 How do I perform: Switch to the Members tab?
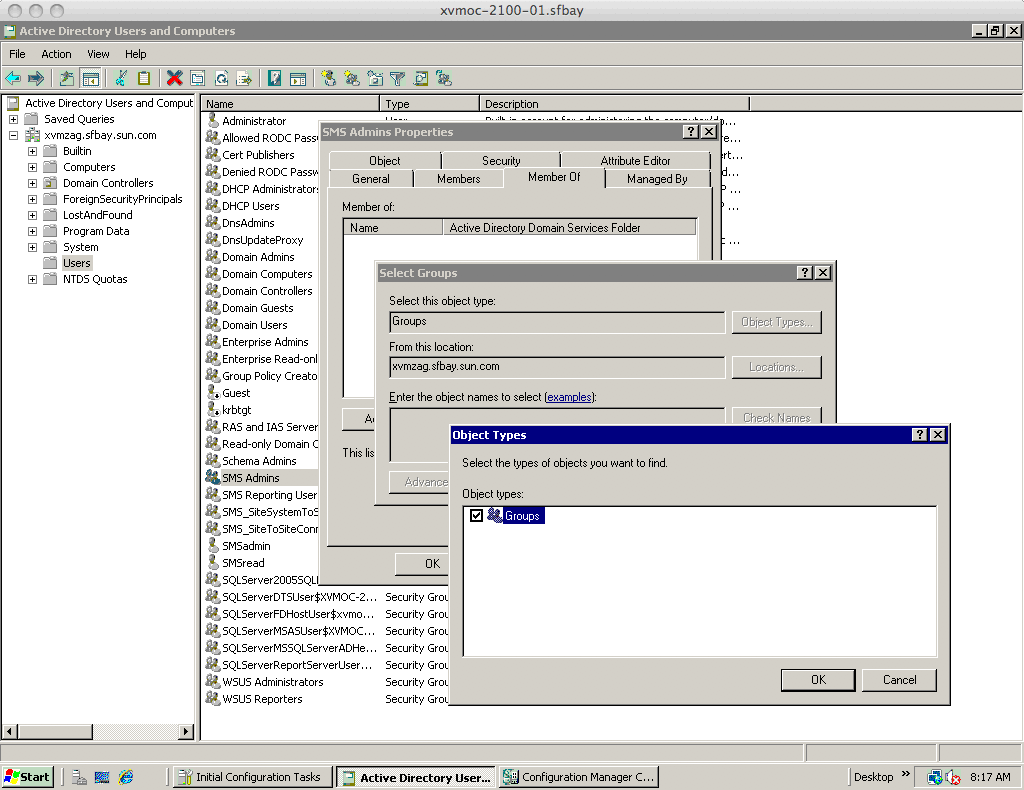458,179
